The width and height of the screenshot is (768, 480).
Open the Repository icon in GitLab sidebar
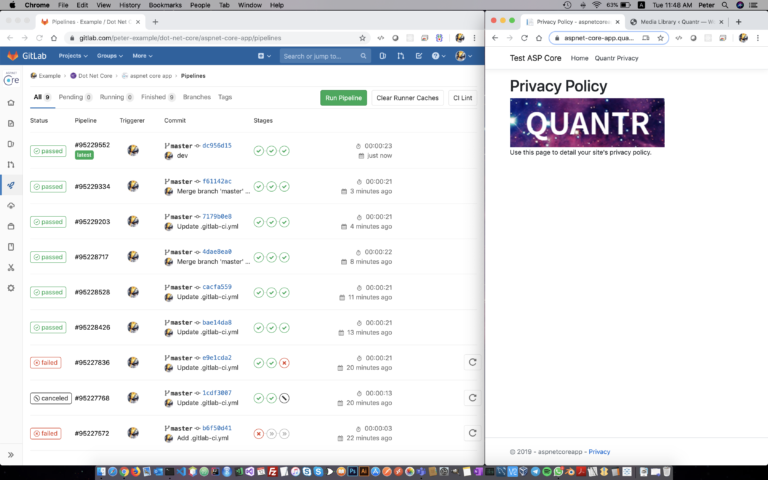click(11, 123)
